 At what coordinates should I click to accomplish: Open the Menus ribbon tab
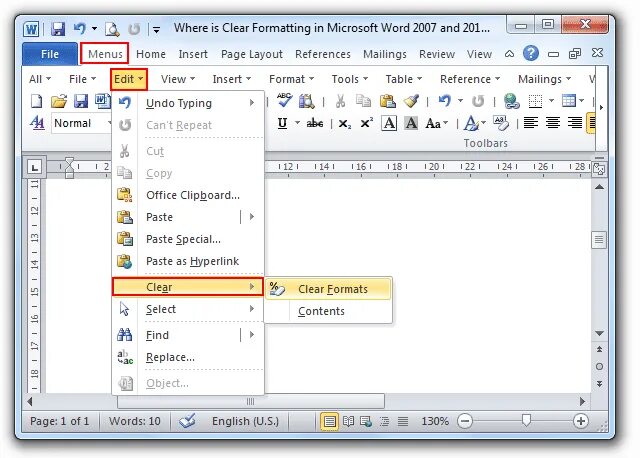pos(105,54)
